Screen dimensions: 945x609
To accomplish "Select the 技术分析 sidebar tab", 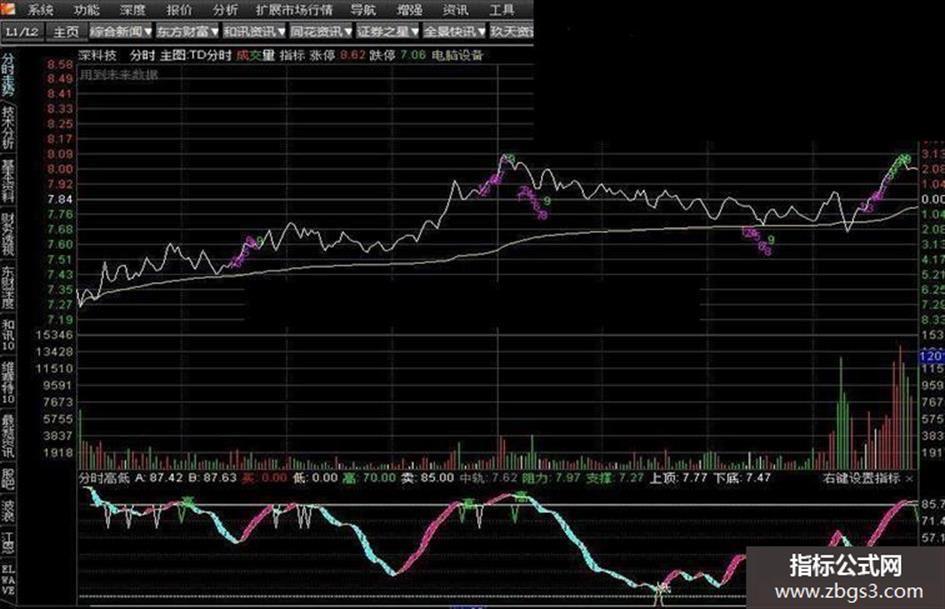I will click(x=8, y=128).
